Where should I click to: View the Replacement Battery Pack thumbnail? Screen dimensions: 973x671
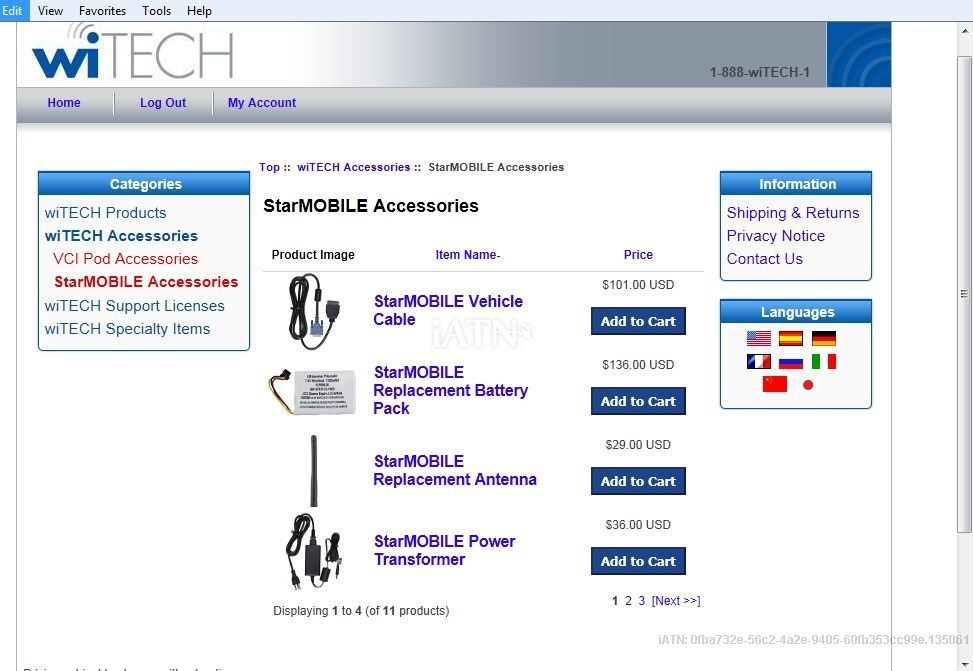click(x=312, y=392)
